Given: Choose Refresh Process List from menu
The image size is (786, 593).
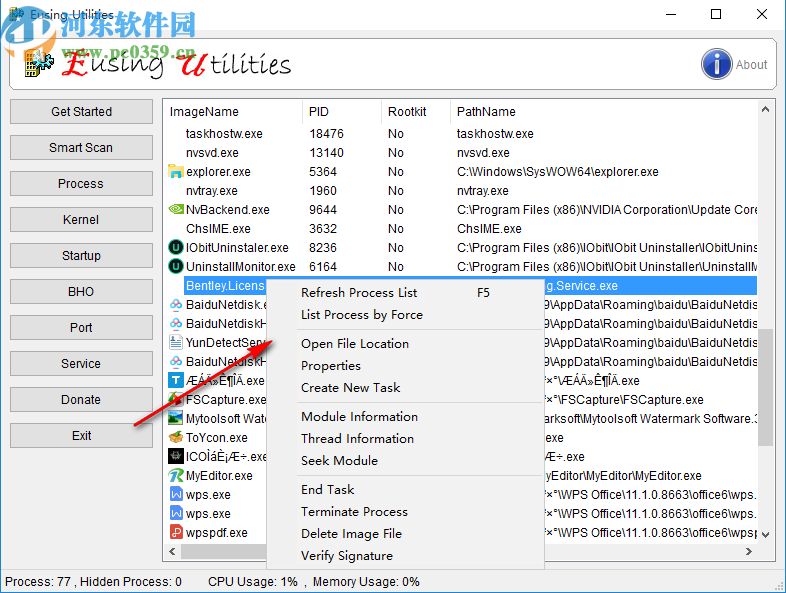Looking at the screenshot, I should pos(405,293).
